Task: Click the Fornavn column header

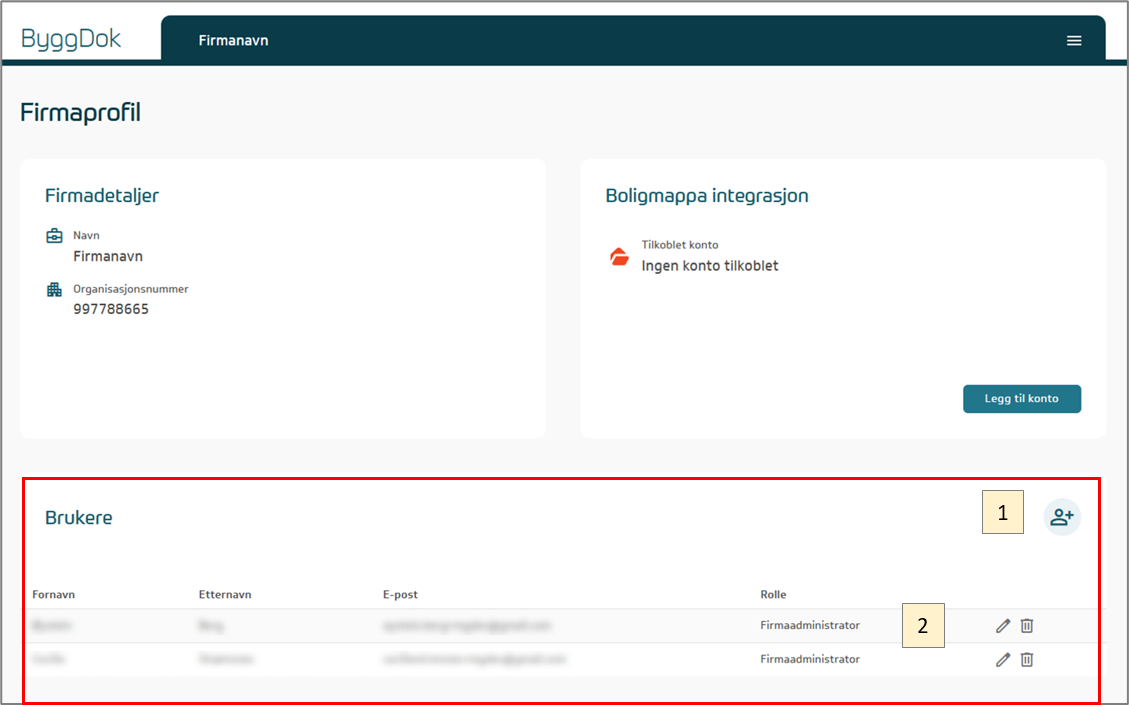Action: [53, 594]
